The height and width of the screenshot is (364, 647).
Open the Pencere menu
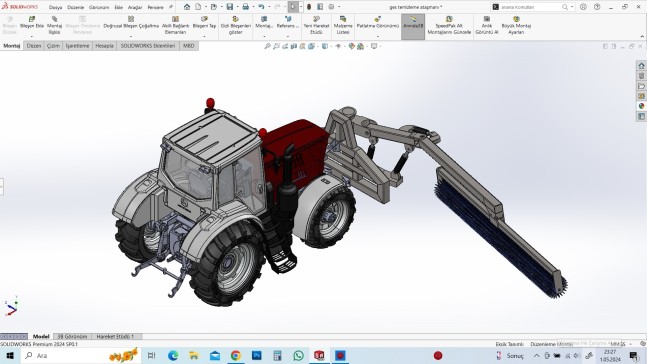(156, 7)
